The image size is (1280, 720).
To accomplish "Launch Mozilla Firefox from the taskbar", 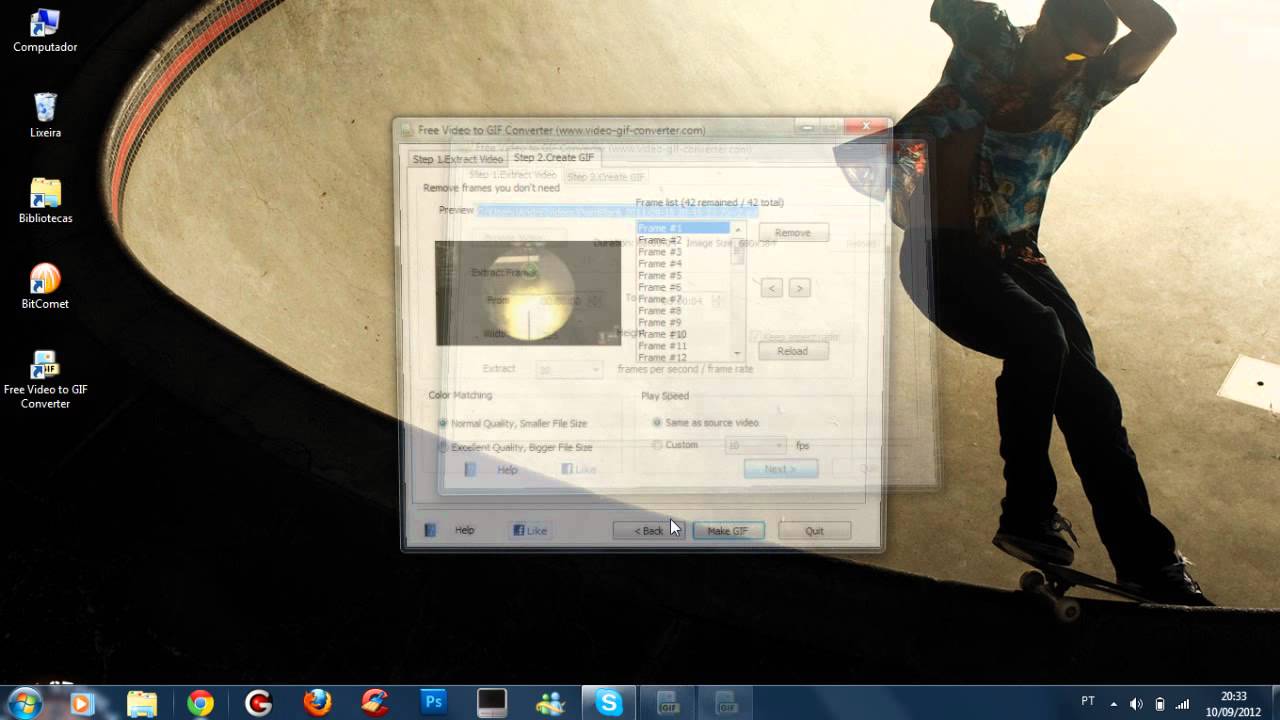I will [317, 703].
